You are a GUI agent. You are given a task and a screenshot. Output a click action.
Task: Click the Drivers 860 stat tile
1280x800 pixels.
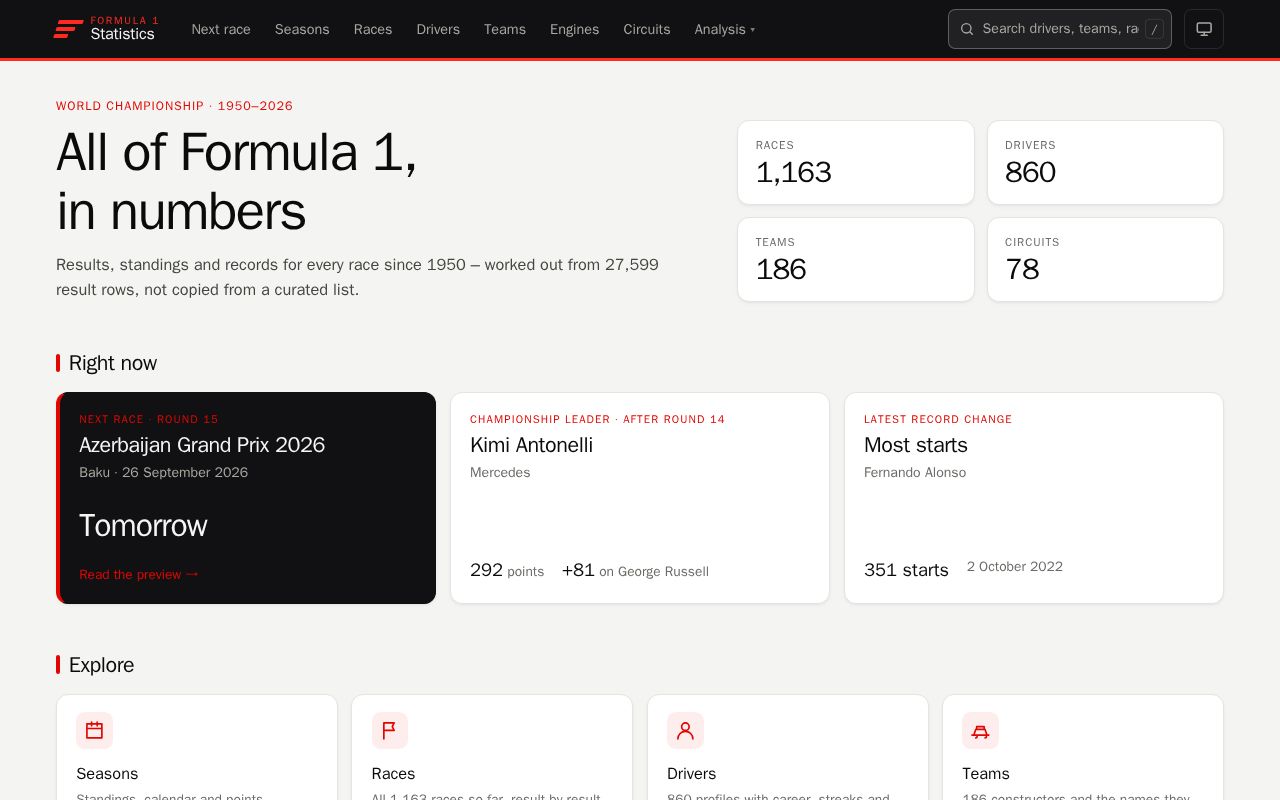coord(1105,163)
